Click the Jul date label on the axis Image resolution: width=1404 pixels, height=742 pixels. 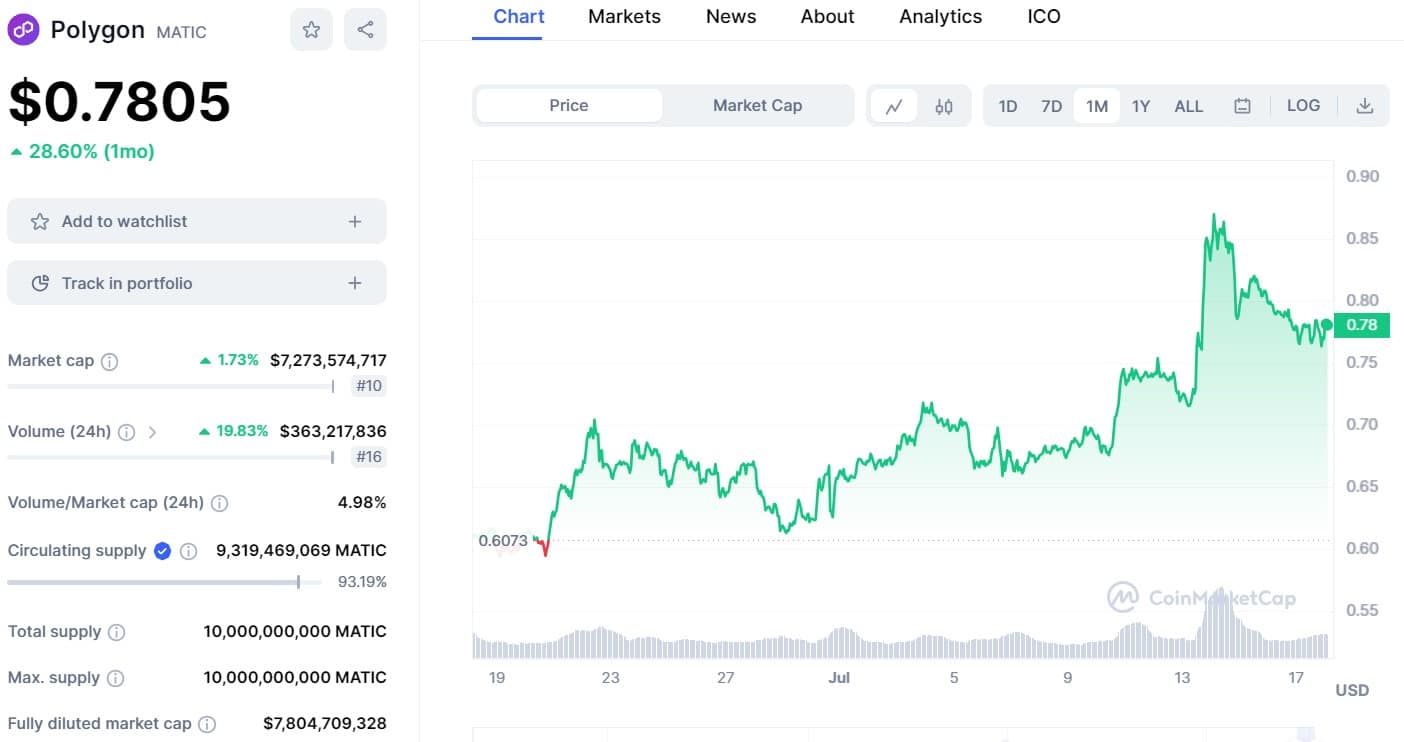[x=839, y=677]
